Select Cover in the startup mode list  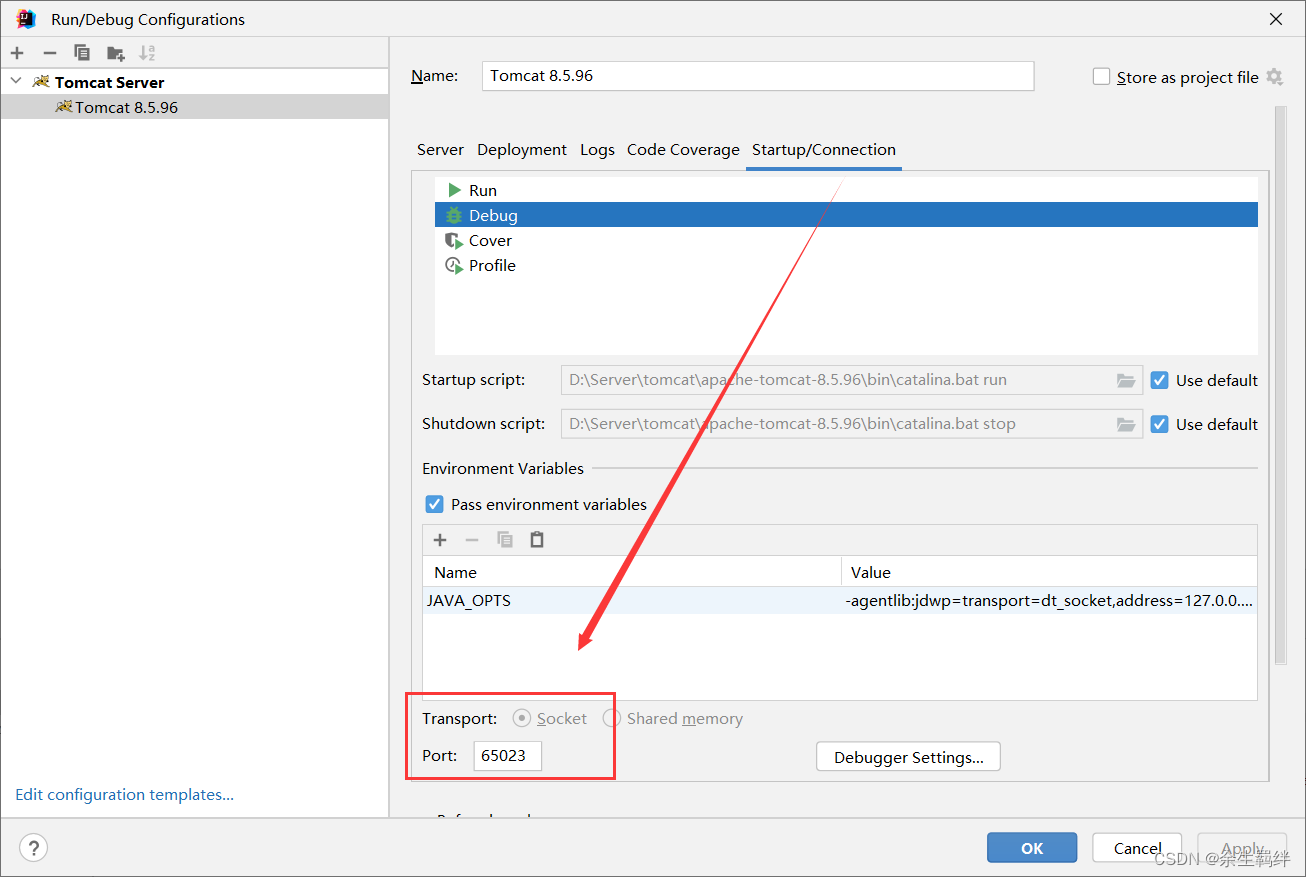[x=490, y=240]
